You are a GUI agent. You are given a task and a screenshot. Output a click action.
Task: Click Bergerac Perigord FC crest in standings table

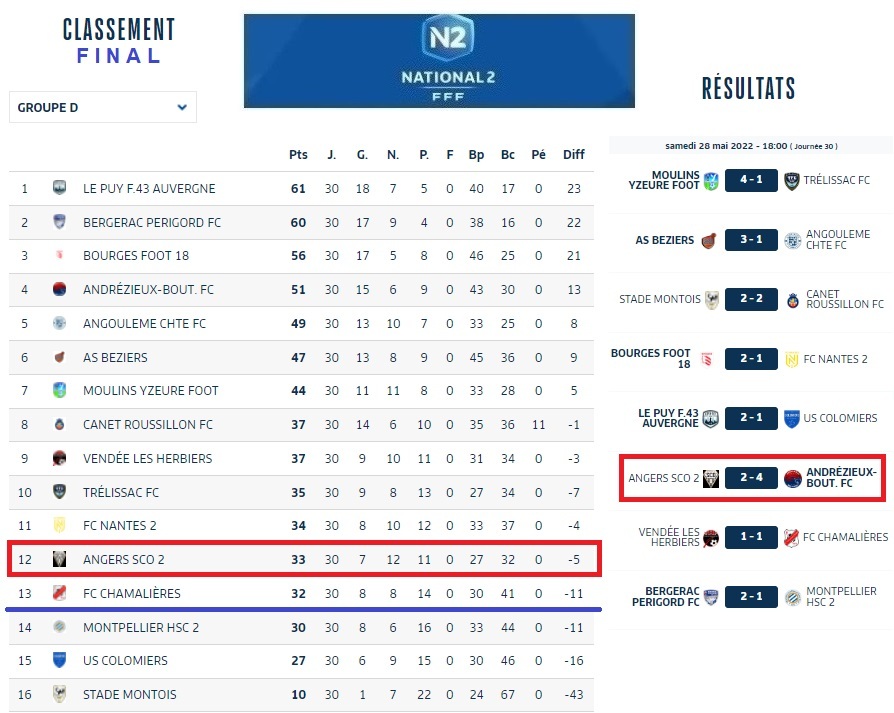point(60,222)
